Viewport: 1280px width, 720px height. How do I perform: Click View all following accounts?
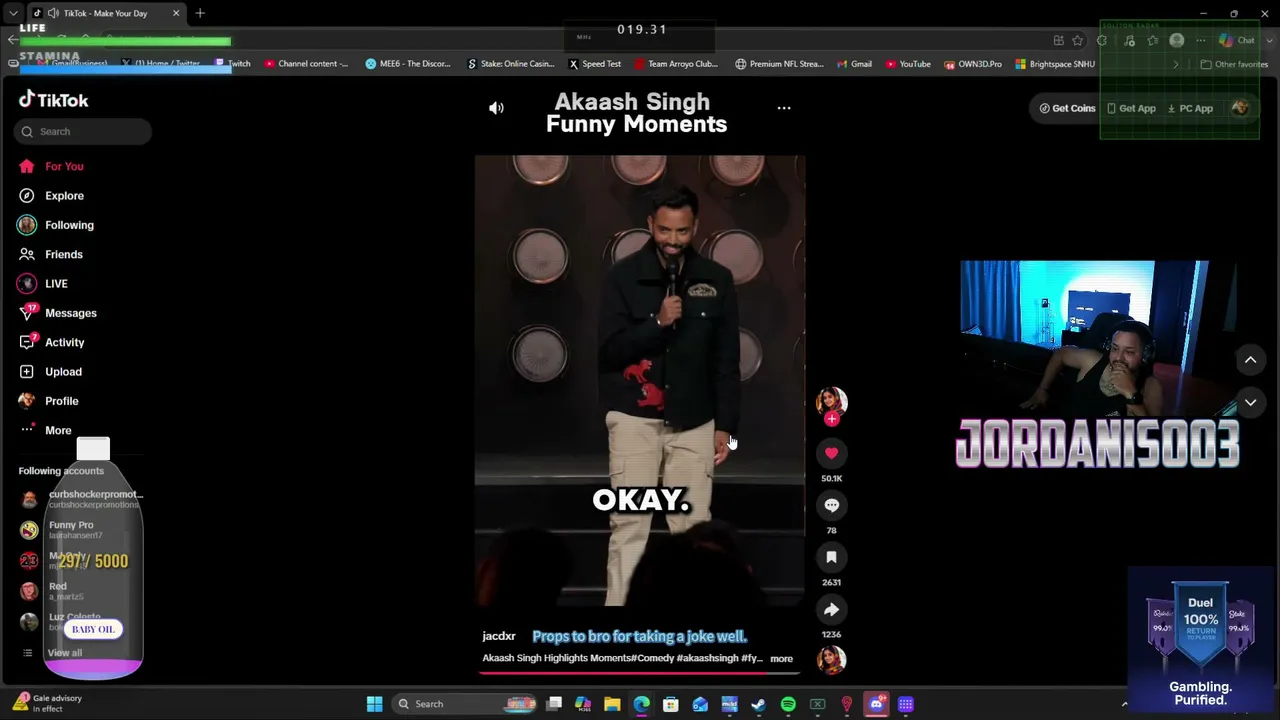pos(65,653)
